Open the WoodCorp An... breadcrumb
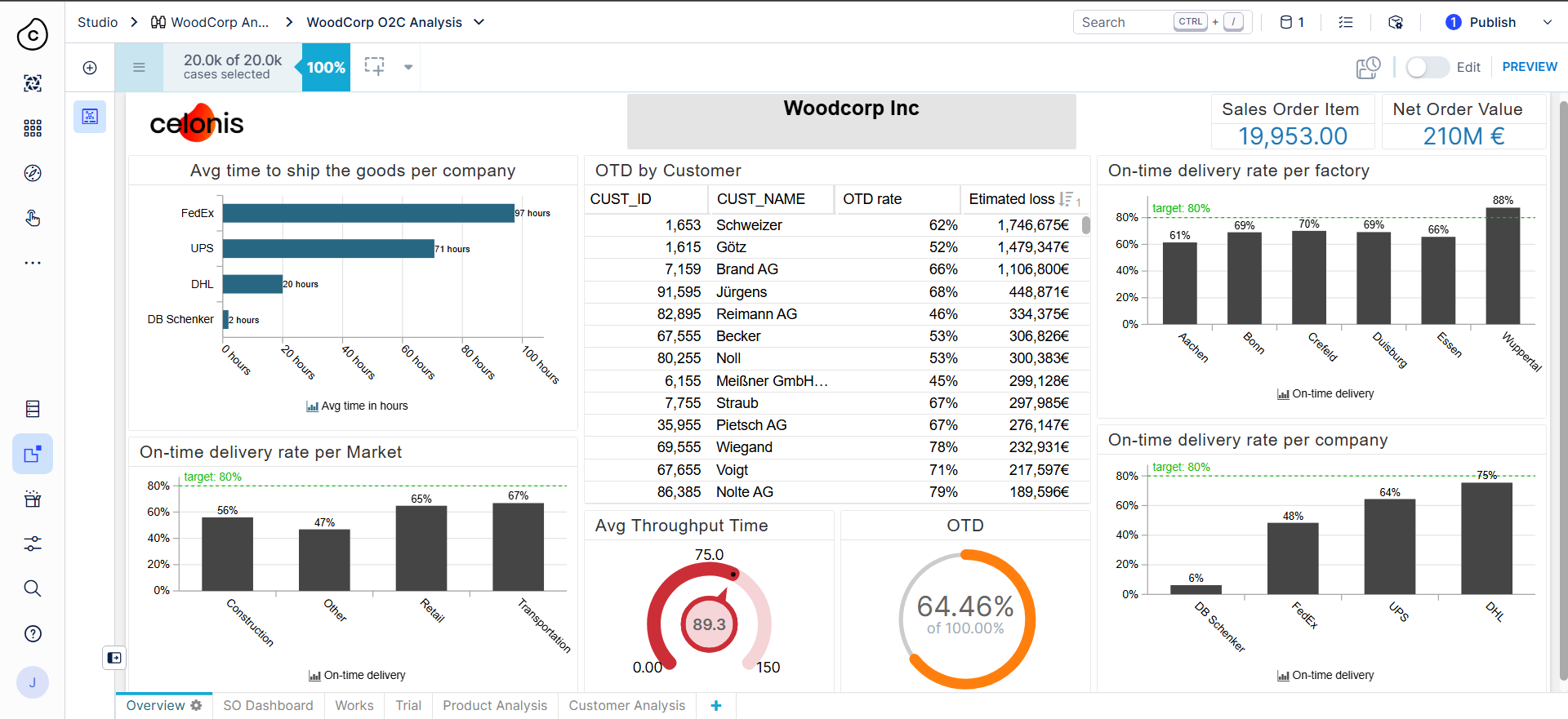 click(220, 23)
